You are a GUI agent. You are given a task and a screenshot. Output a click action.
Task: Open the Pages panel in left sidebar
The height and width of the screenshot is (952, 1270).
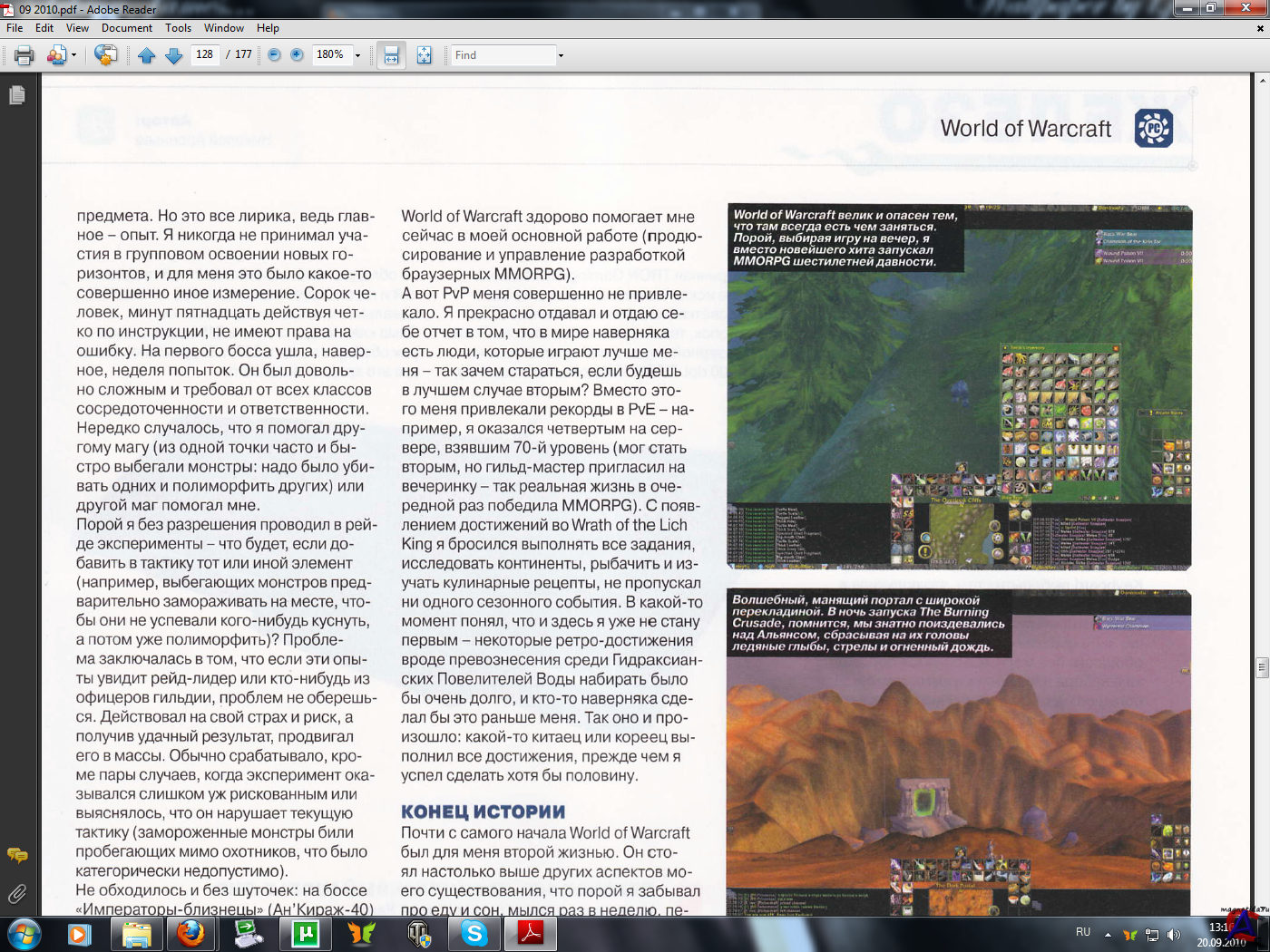pos(16,95)
